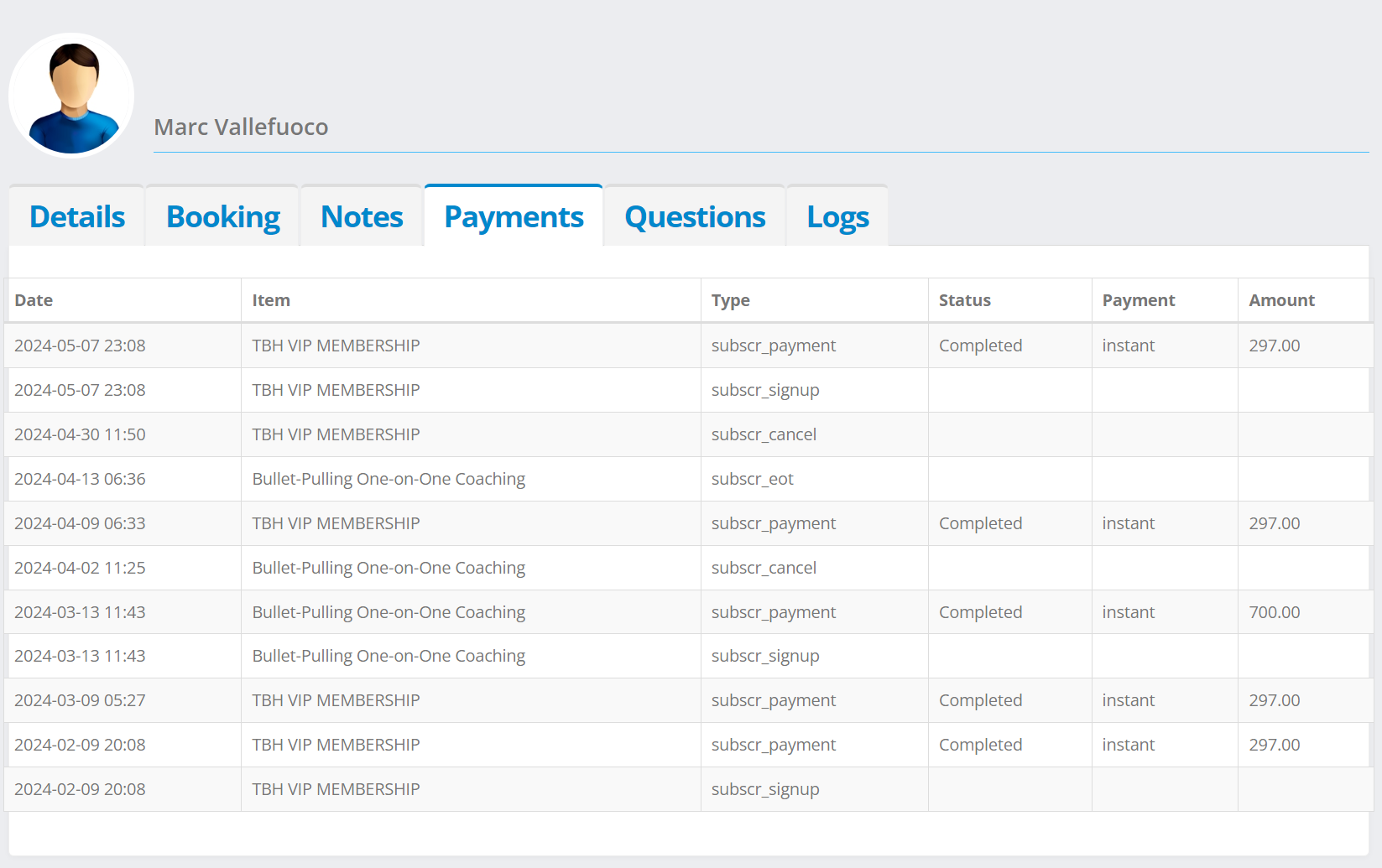Click the Marc Vallefuoco name heading

coord(242,127)
